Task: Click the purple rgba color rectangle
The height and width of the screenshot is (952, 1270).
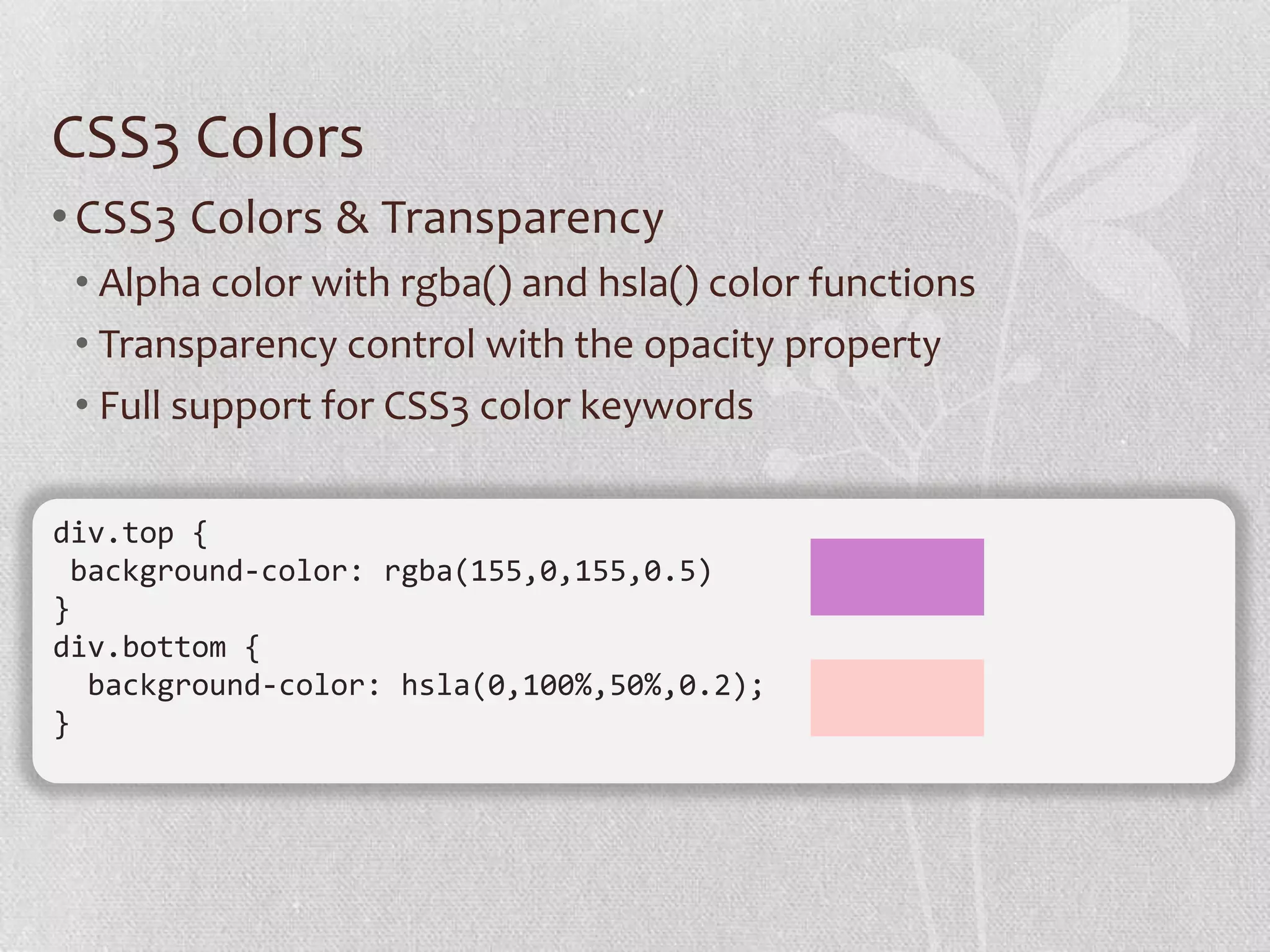Action: pos(897,577)
